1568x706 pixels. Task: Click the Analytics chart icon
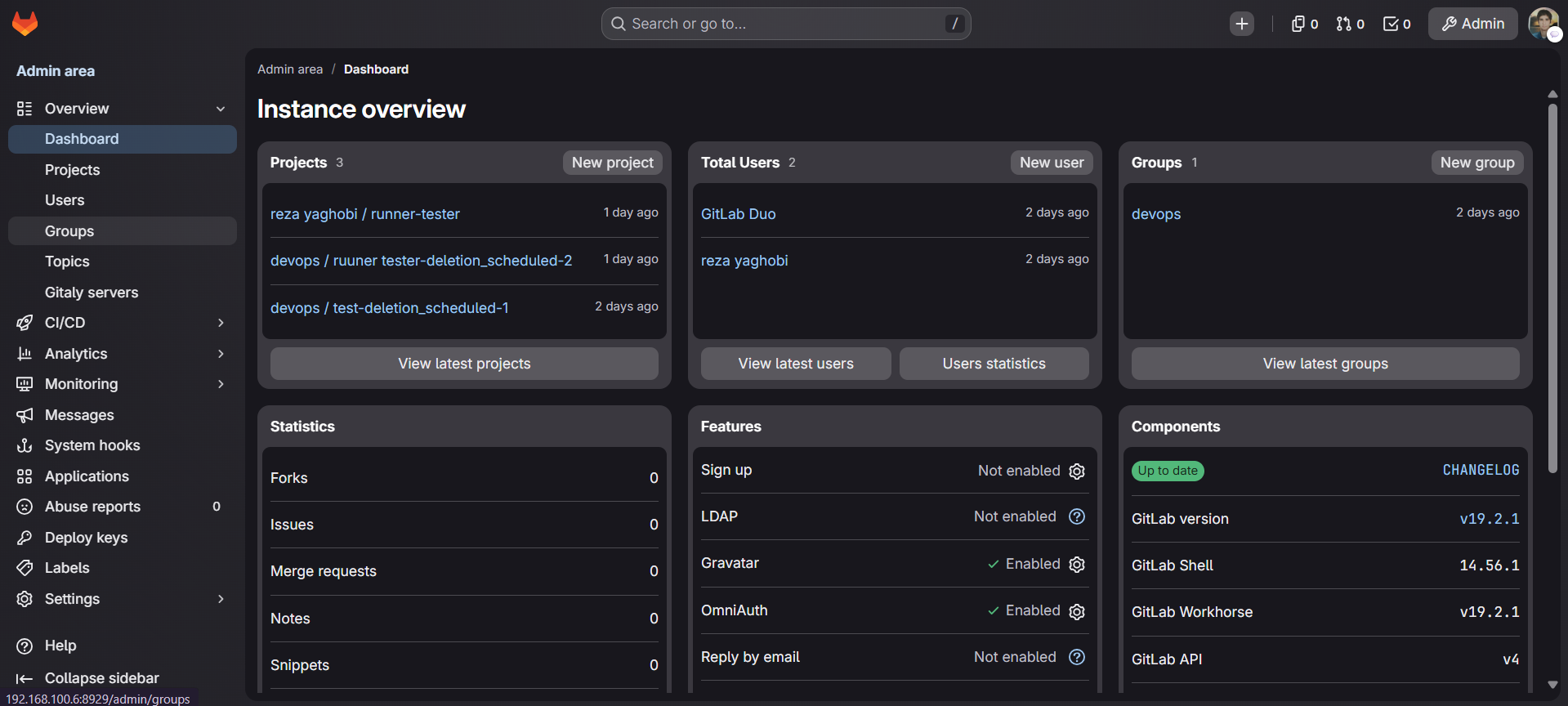pos(25,354)
